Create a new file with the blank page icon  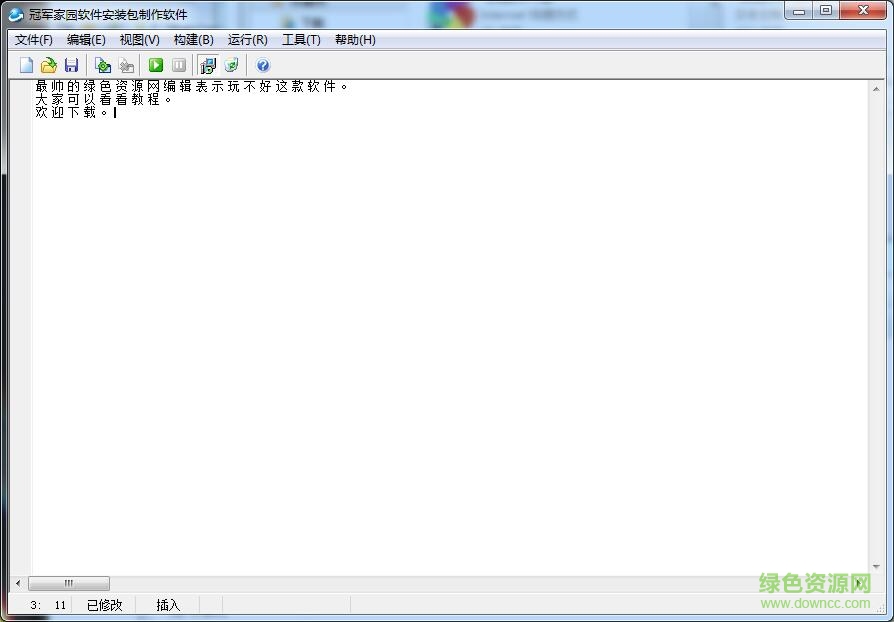[x=26, y=65]
